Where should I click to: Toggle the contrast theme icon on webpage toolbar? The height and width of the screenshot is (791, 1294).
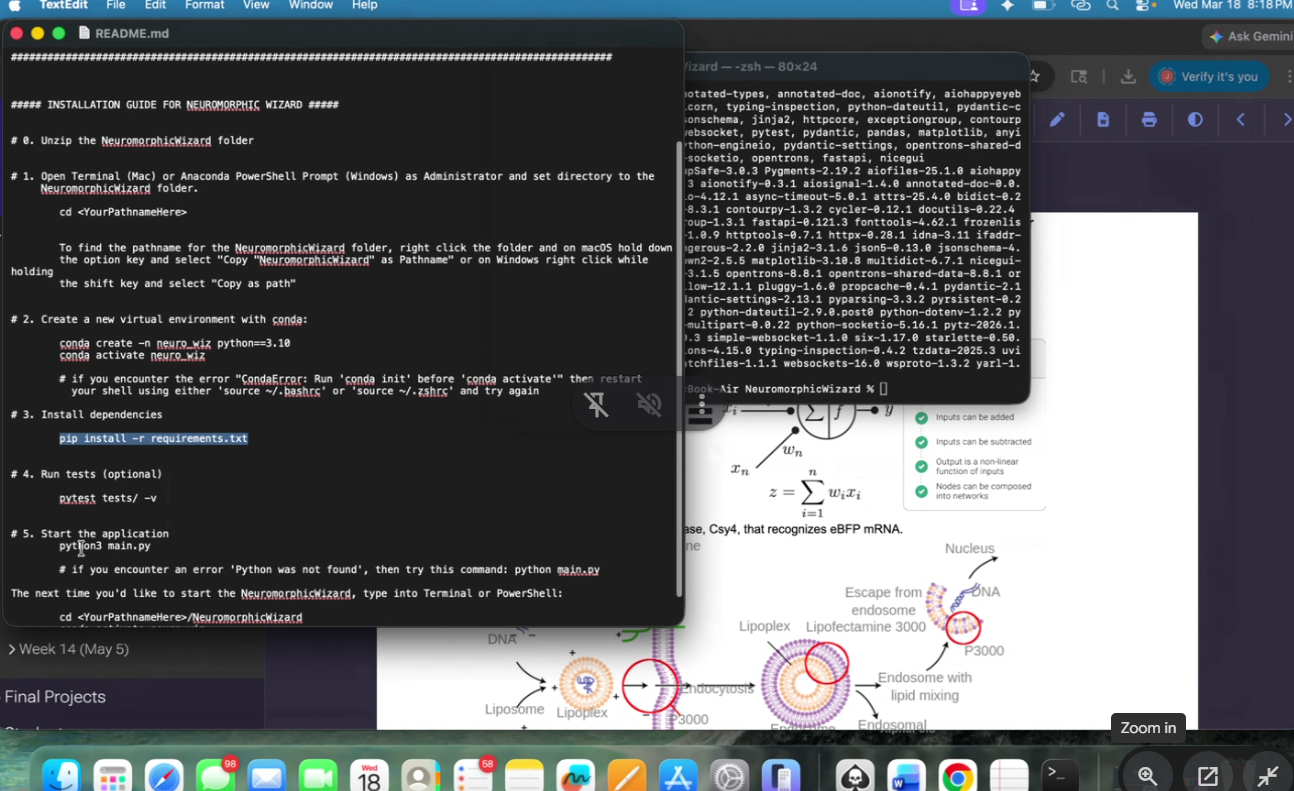click(x=1195, y=120)
